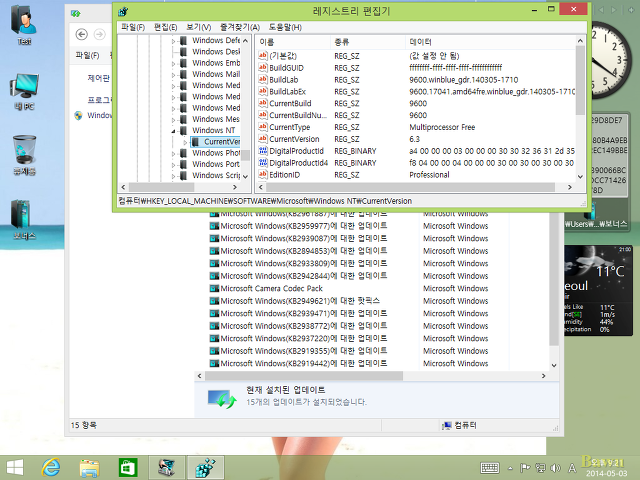This screenshot has width=640, height=480.
Task: Sort registry values by 종류 column header
Action: [x=368, y=42]
